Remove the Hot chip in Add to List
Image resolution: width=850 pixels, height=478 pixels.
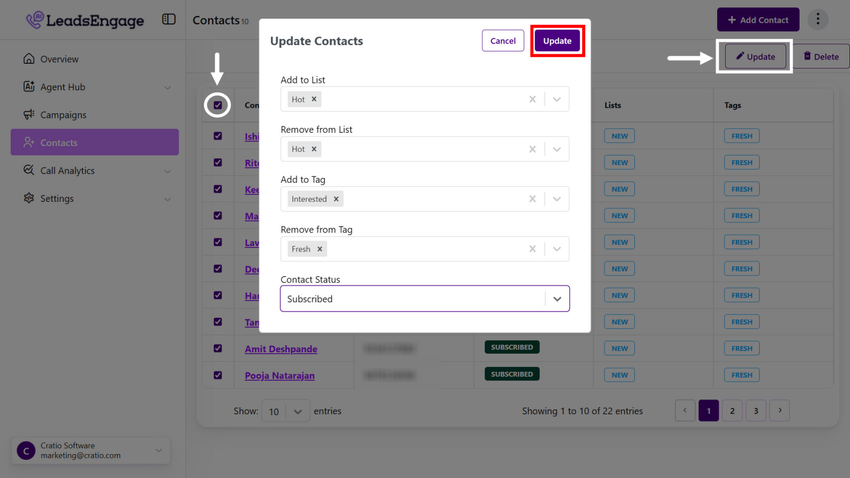point(314,99)
